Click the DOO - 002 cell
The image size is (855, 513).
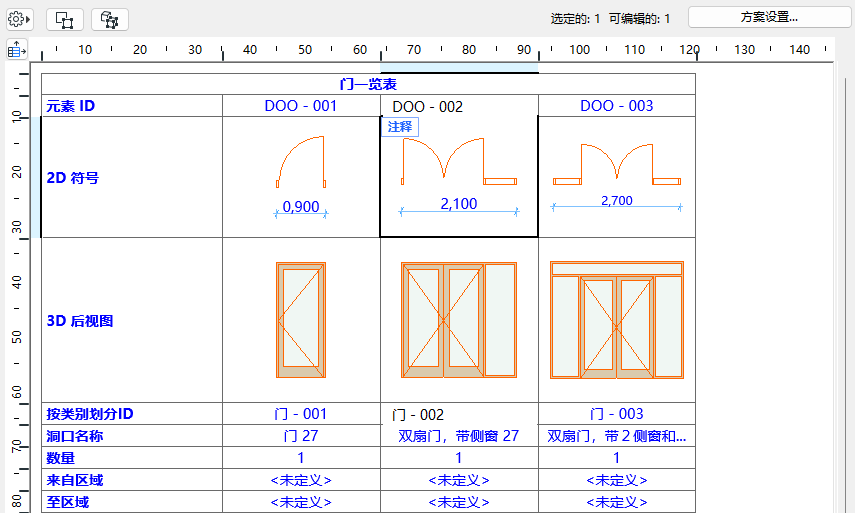459,106
